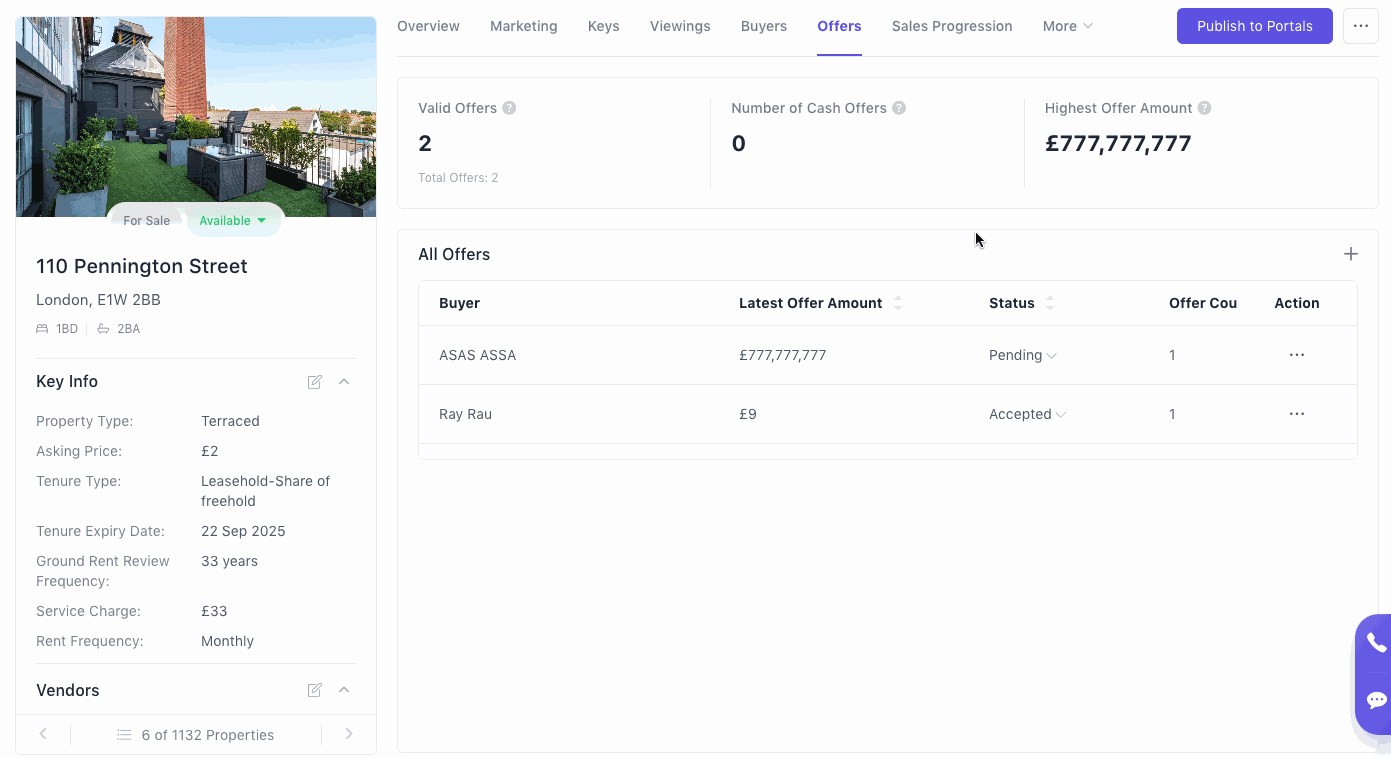Switch to the Viewings tab
This screenshot has height=758, width=1391.
click(680, 26)
